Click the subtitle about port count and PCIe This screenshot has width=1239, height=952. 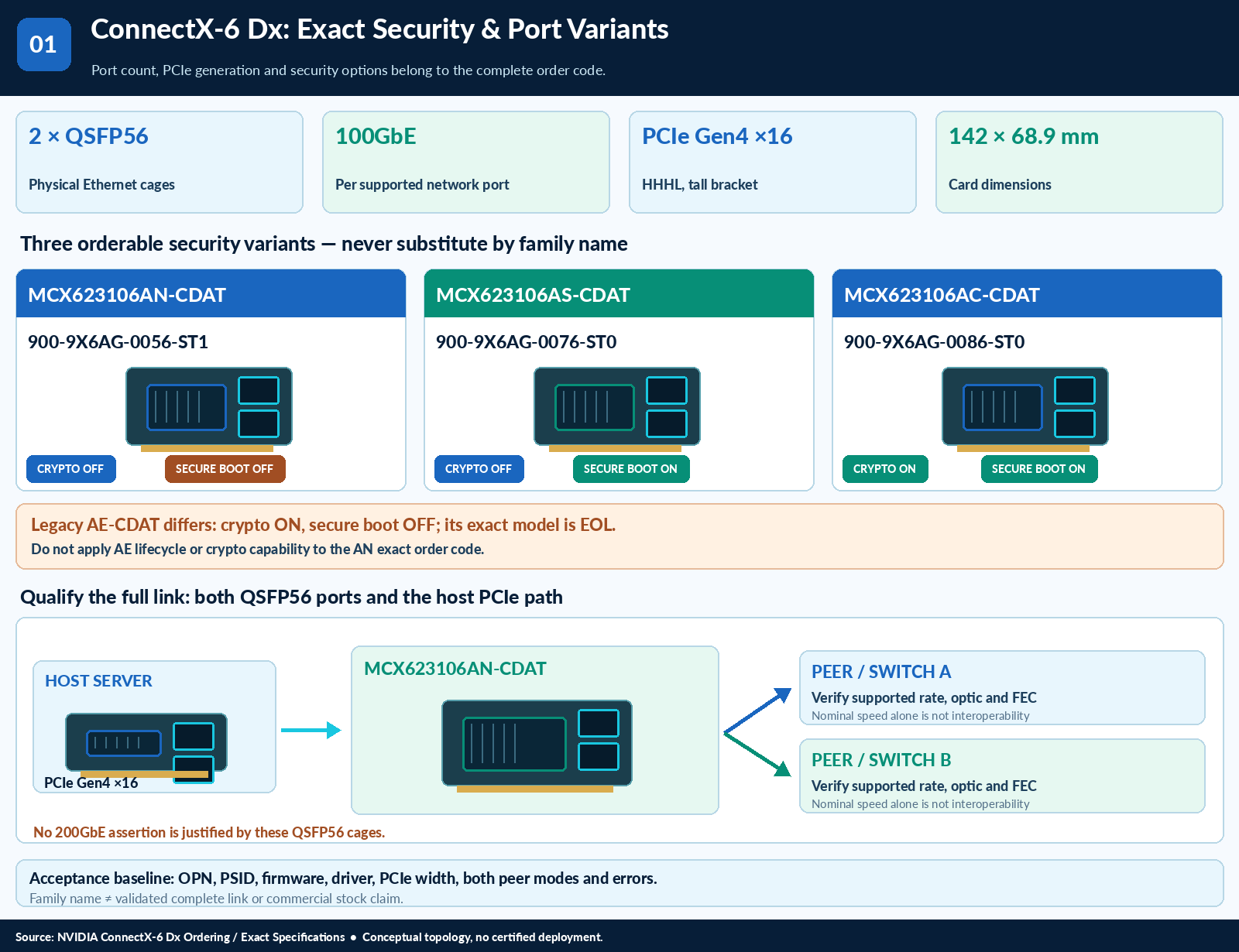pyautogui.click(x=348, y=70)
